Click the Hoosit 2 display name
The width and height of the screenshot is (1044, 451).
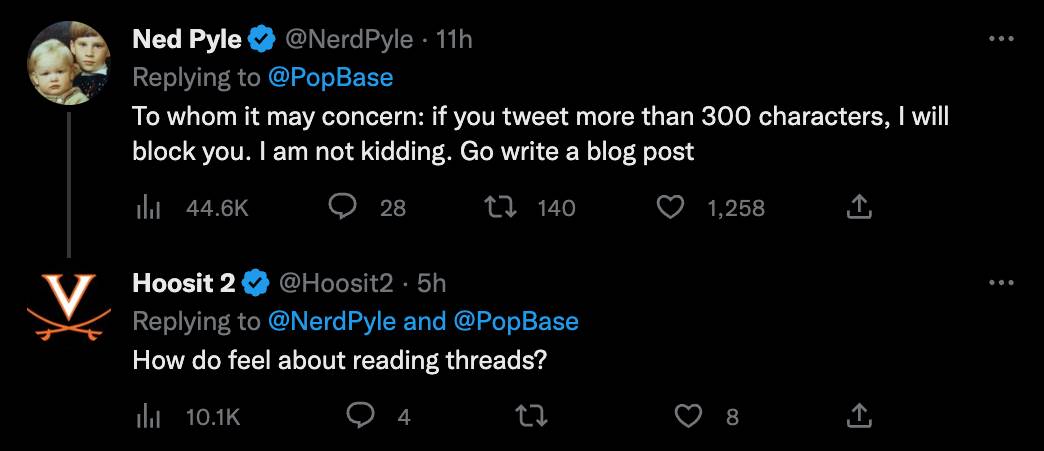pos(184,283)
